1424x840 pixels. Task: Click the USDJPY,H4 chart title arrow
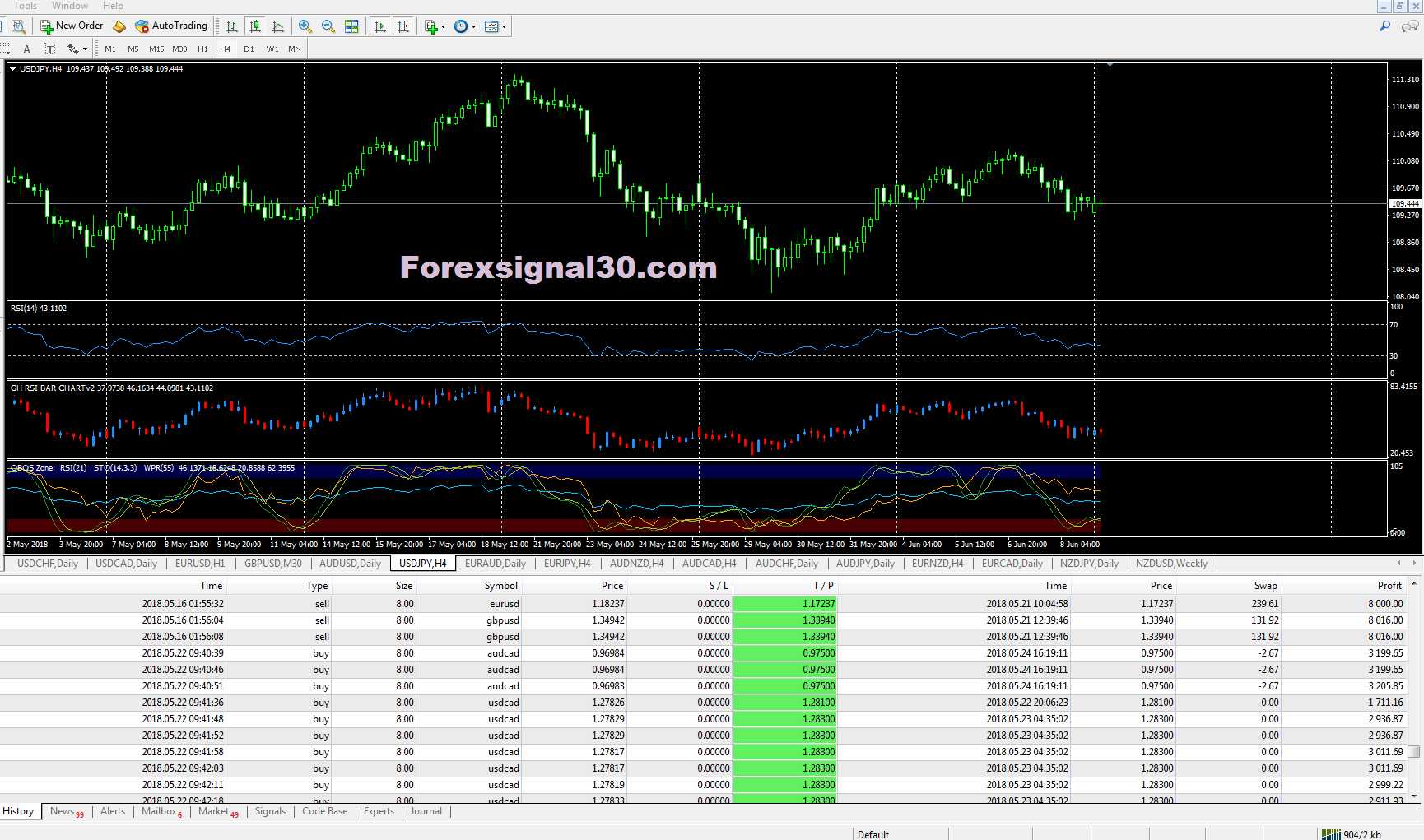13,69
